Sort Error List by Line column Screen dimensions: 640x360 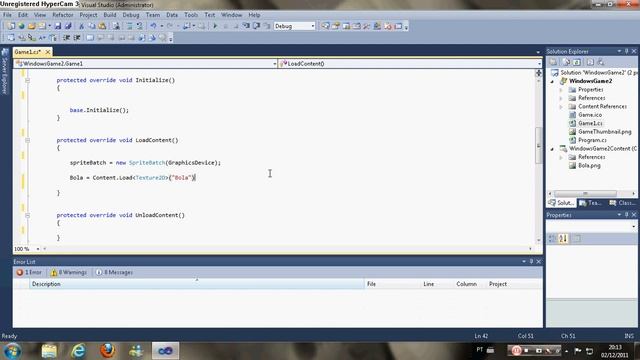437,284
